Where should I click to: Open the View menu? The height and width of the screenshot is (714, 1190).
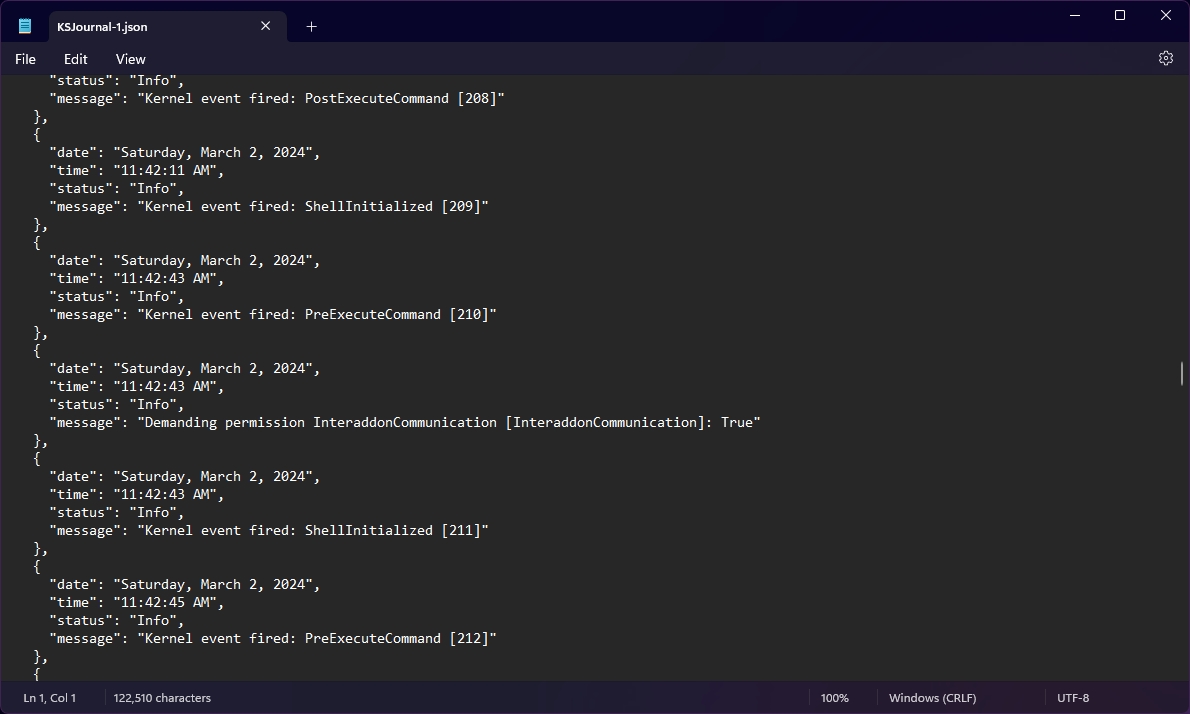coord(130,59)
